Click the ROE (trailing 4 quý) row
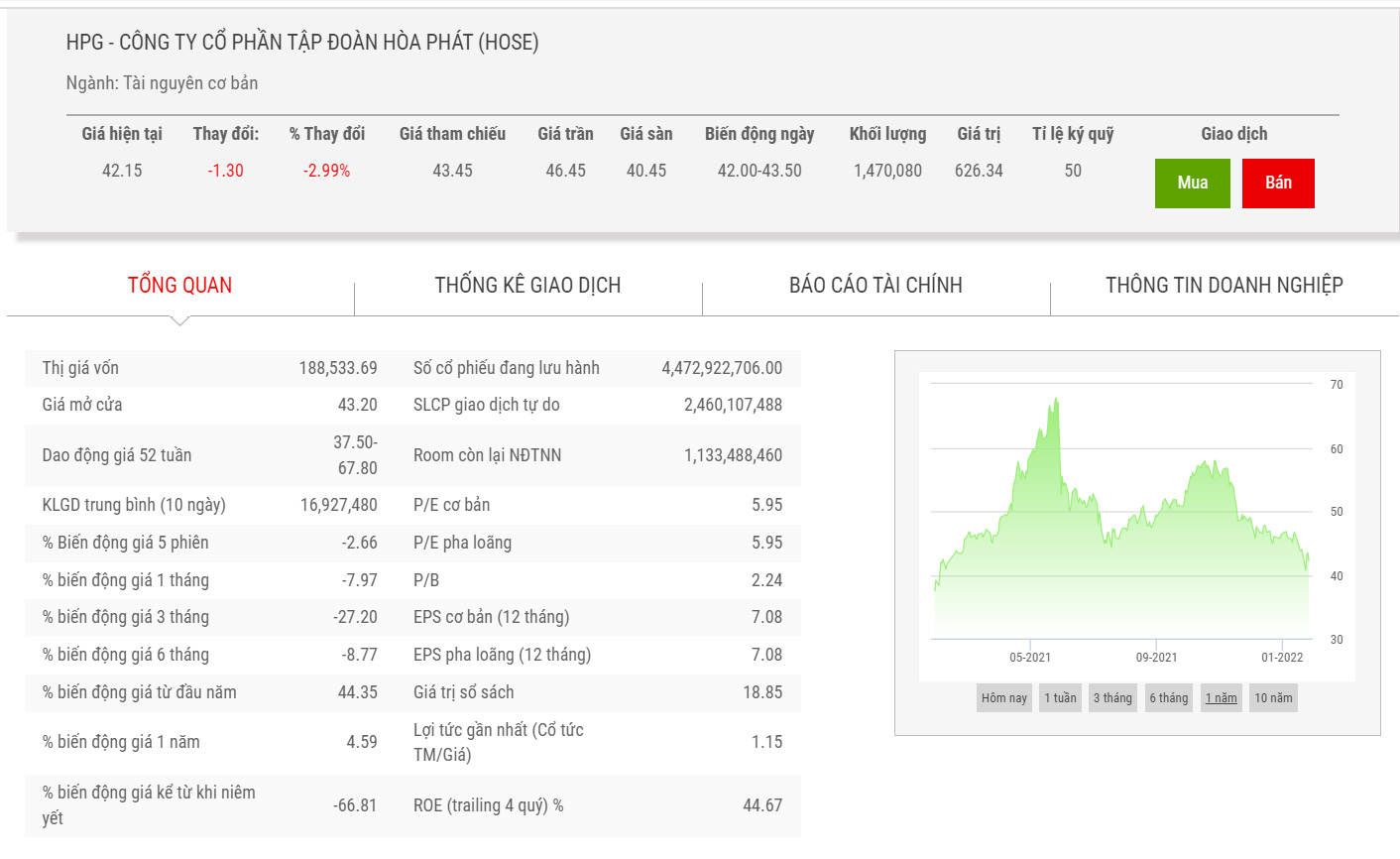The height and width of the screenshot is (859, 1400). [597, 805]
